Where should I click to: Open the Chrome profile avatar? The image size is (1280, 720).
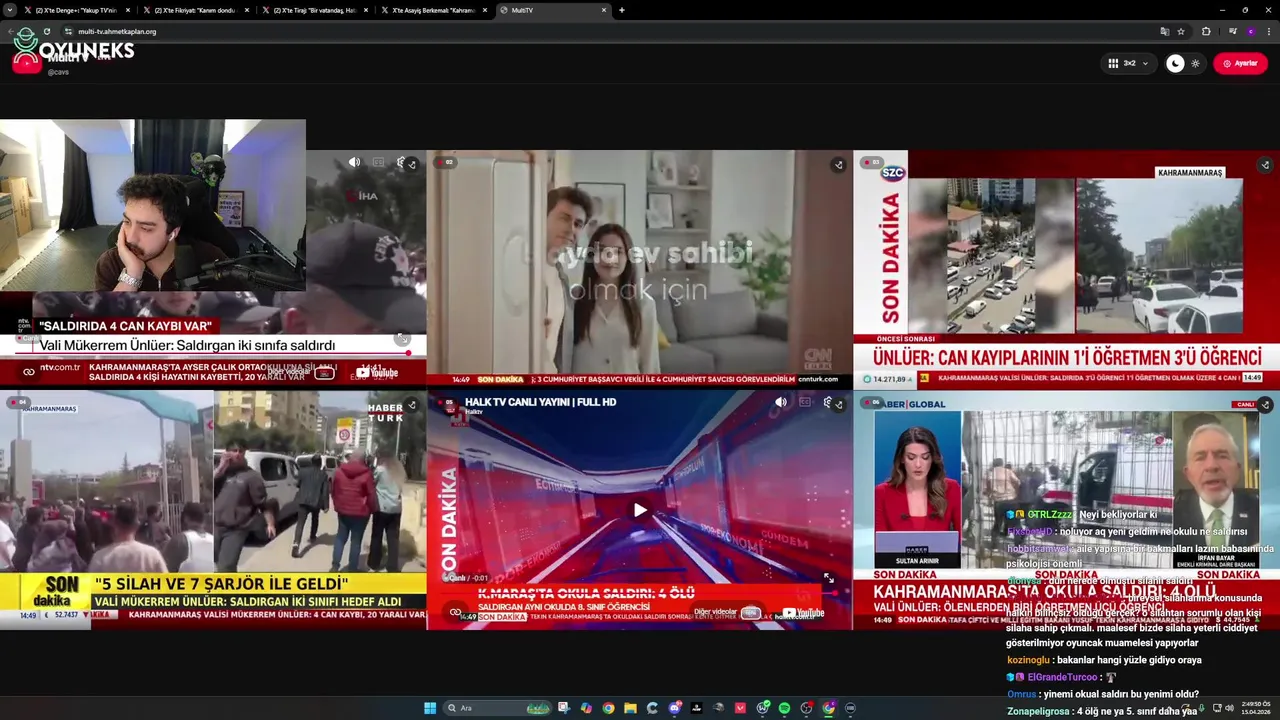(1250, 31)
